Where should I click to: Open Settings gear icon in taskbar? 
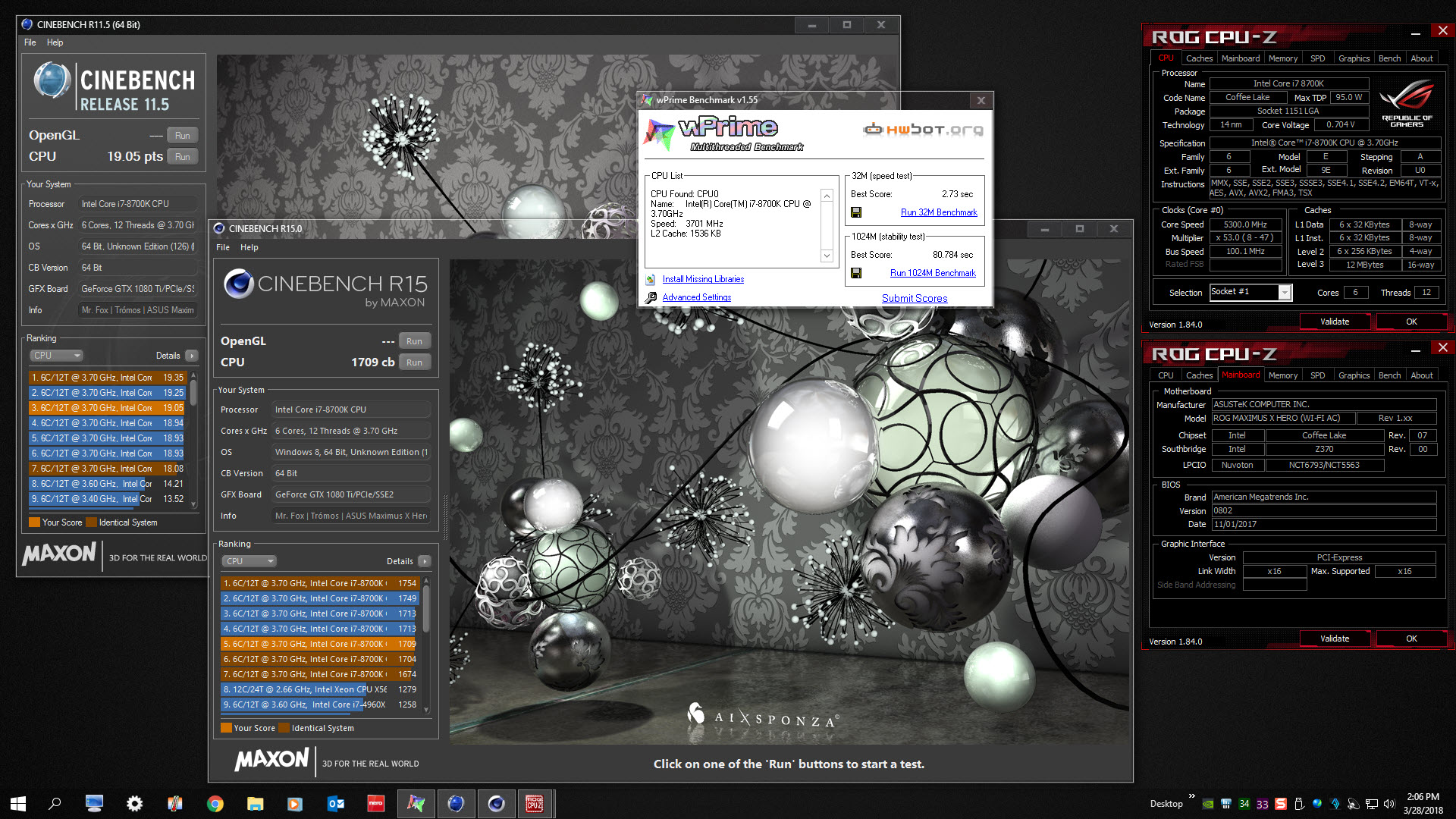tap(134, 804)
